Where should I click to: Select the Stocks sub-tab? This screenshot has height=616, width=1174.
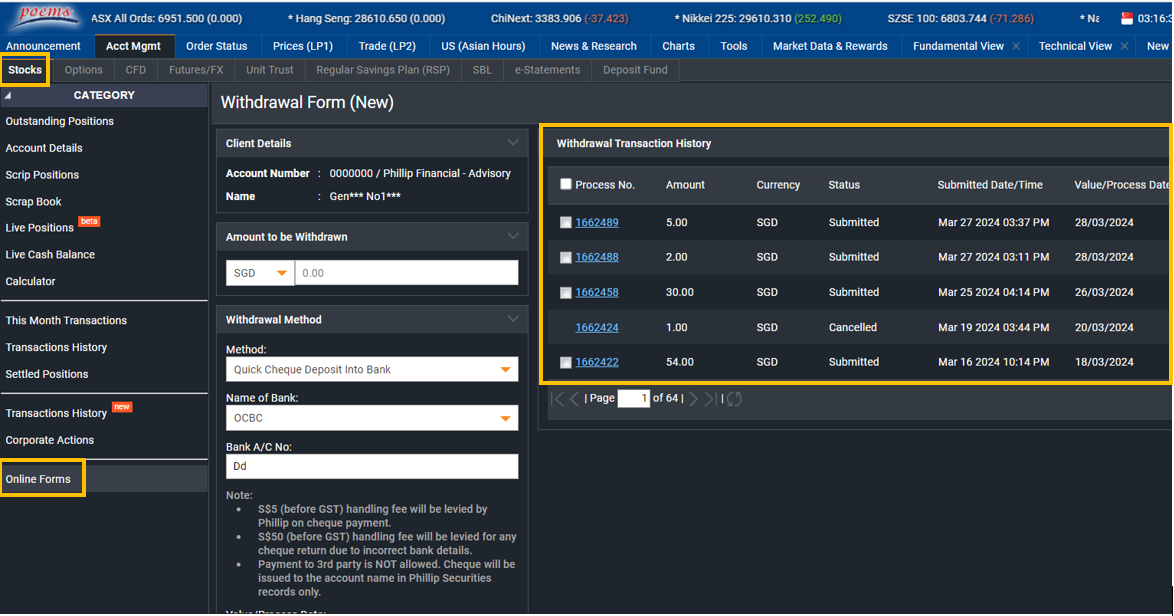click(x=25, y=70)
